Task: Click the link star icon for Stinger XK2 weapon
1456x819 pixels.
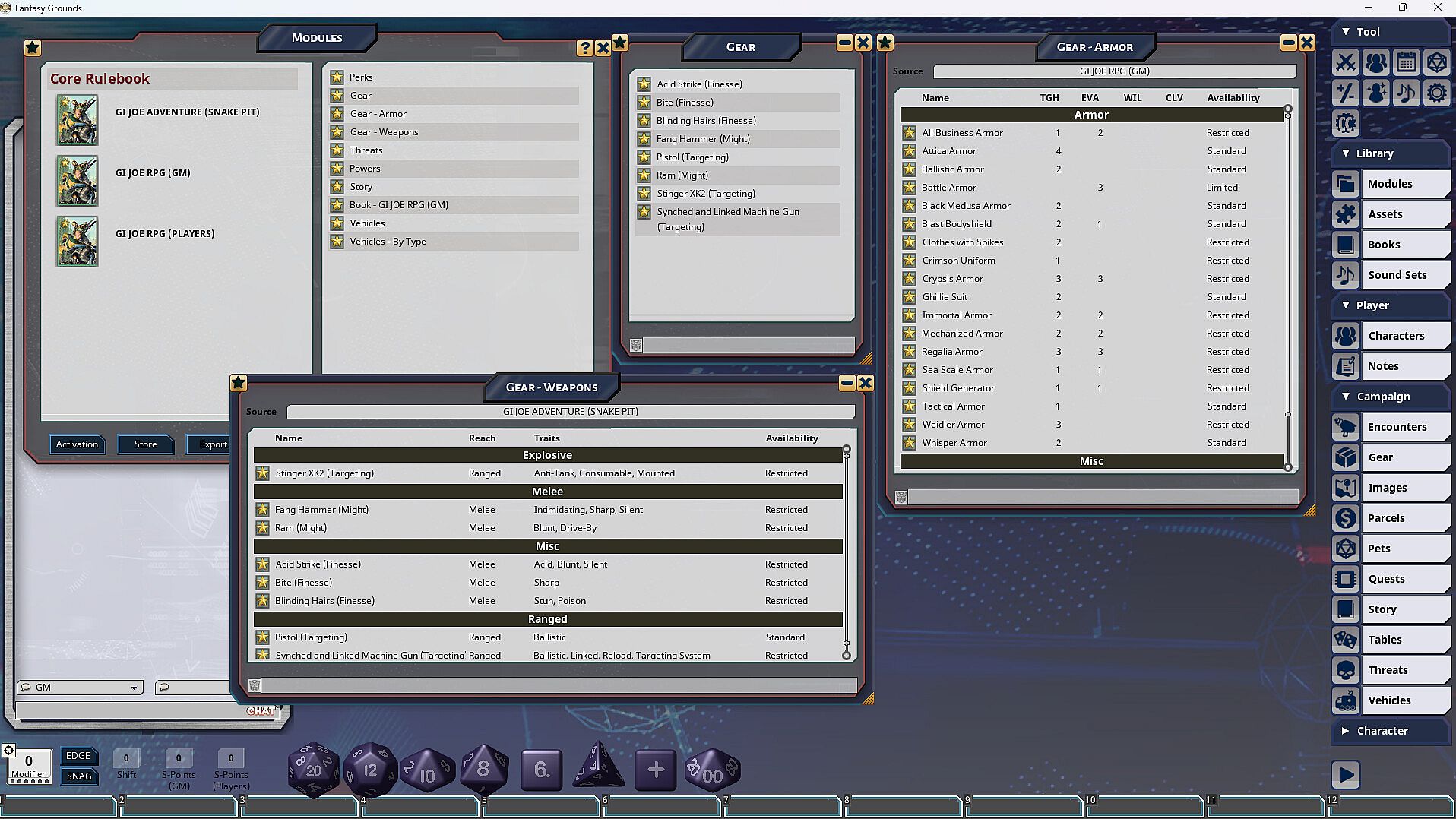Action: tap(262, 473)
